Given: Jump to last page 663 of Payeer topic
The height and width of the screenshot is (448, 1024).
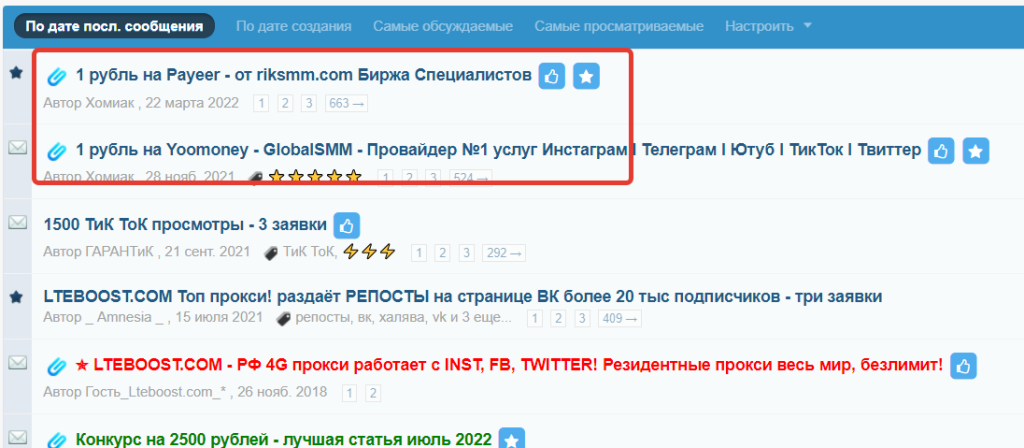Looking at the screenshot, I should tap(346, 103).
